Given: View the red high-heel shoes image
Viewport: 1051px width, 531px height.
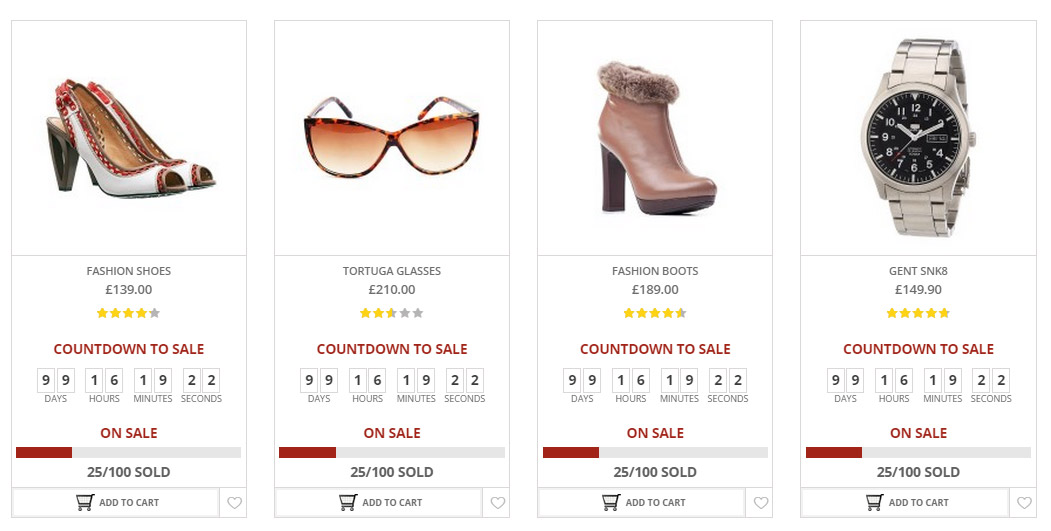Looking at the screenshot, I should coord(129,137).
